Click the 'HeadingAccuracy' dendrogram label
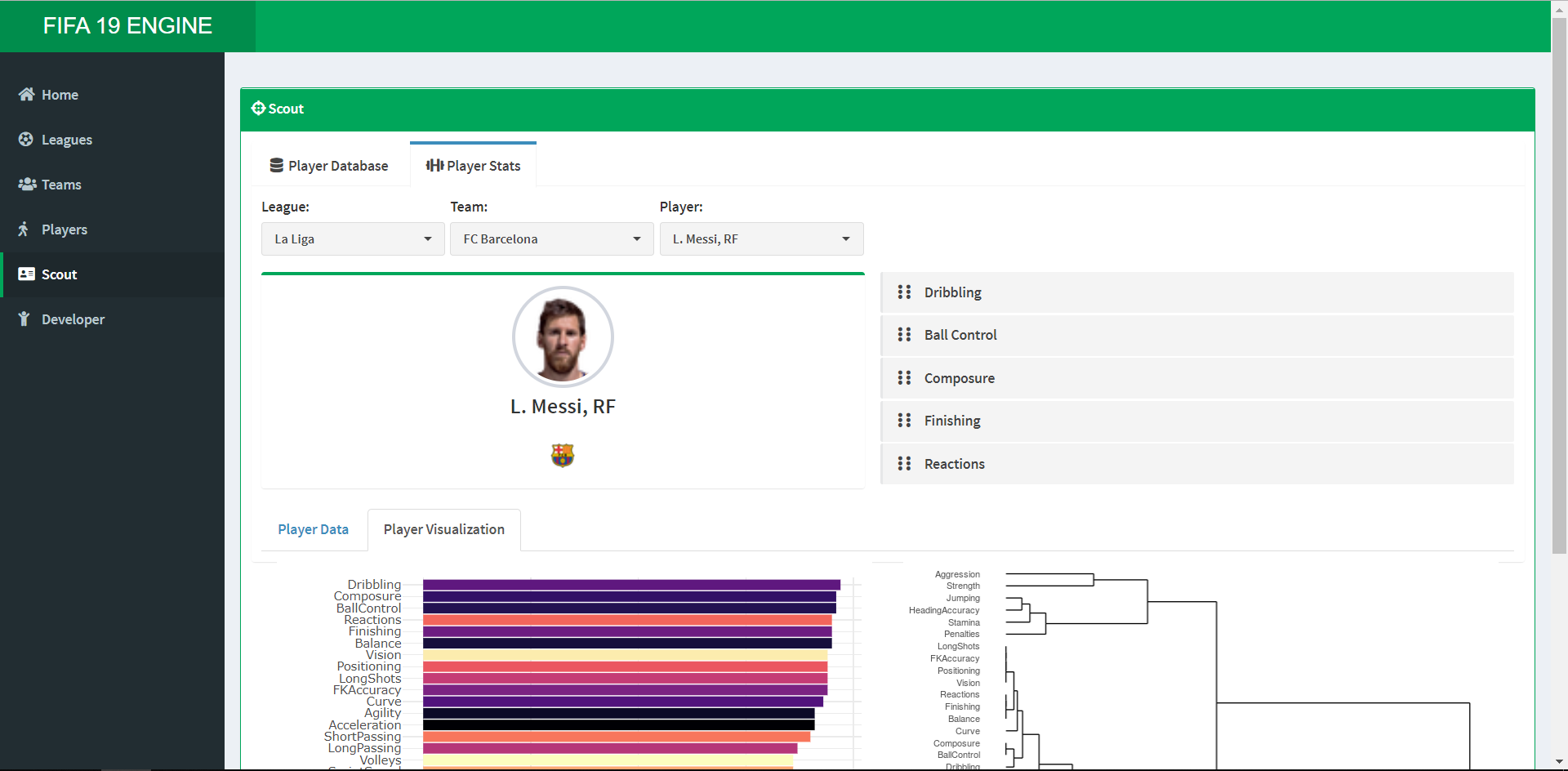Screen dimensions: 1568x771 click(944, 610)
